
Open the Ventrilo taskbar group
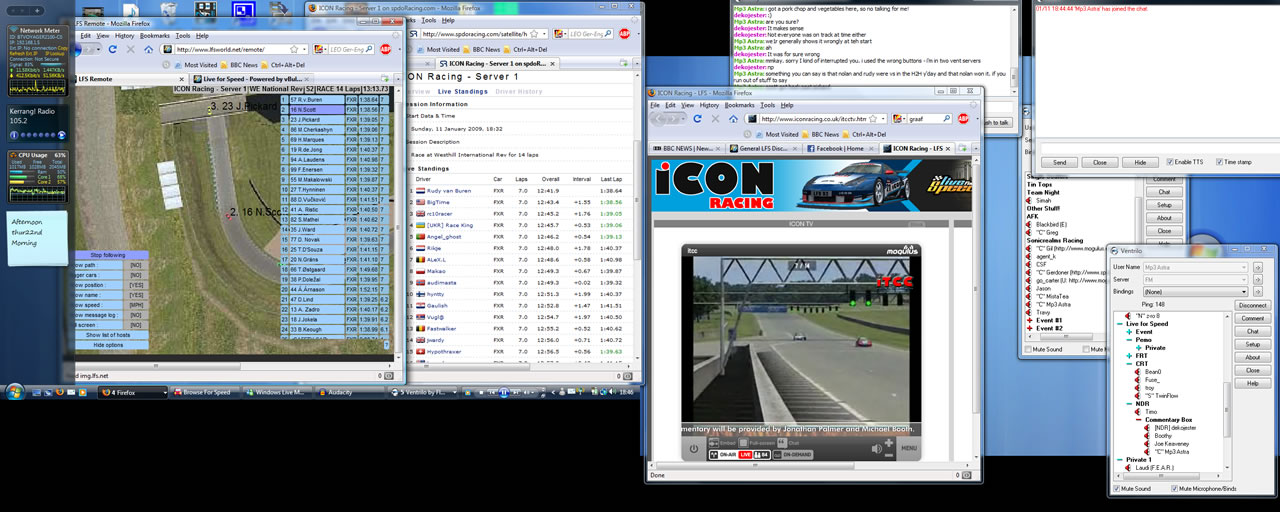422,393
